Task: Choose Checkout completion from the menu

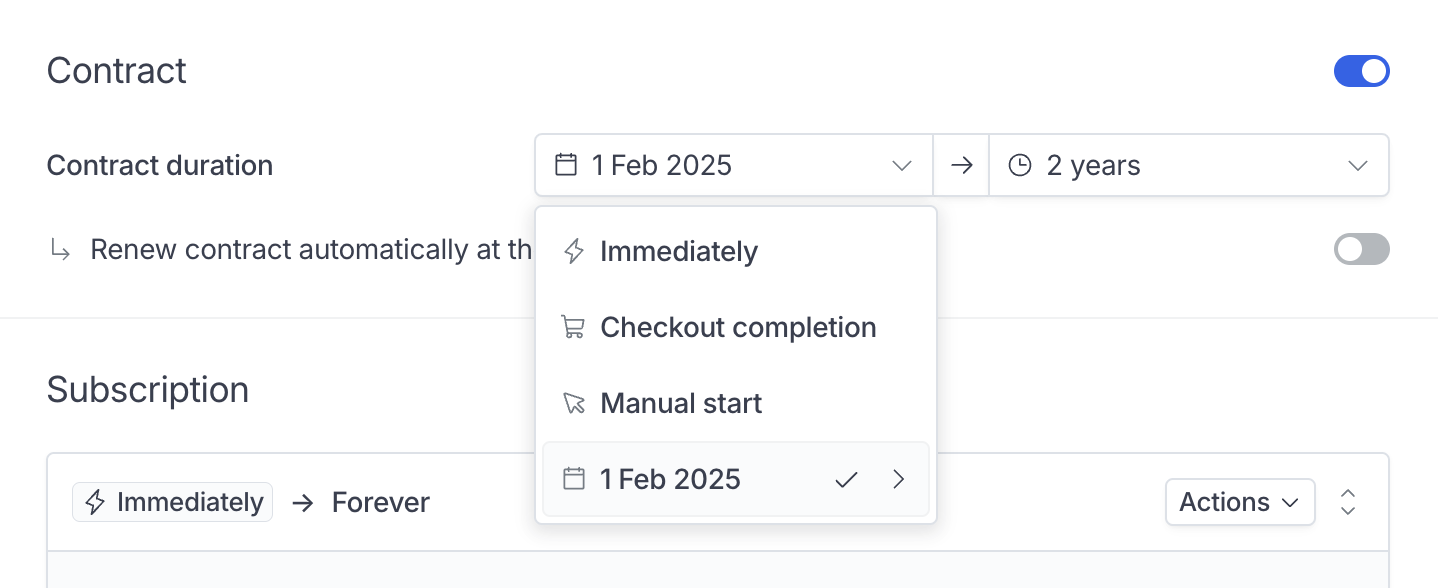Action: [736, 327]
